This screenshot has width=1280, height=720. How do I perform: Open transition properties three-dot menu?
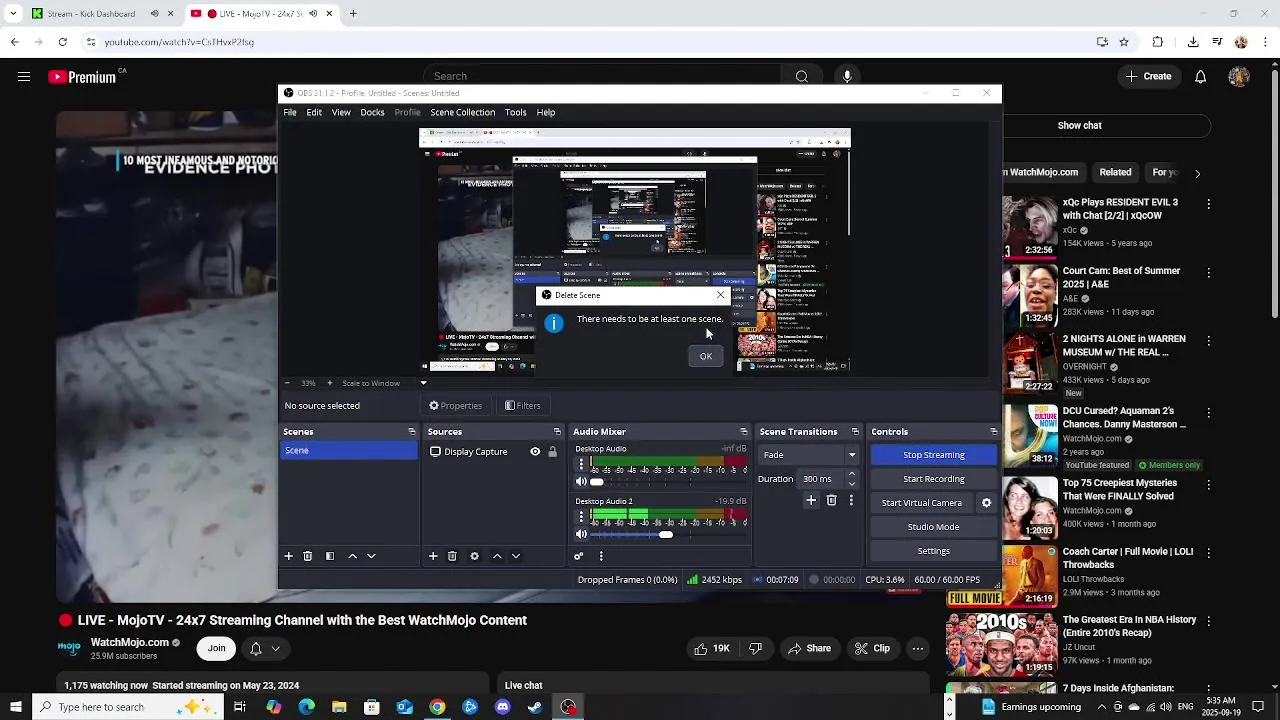click(x=851, y=500)
